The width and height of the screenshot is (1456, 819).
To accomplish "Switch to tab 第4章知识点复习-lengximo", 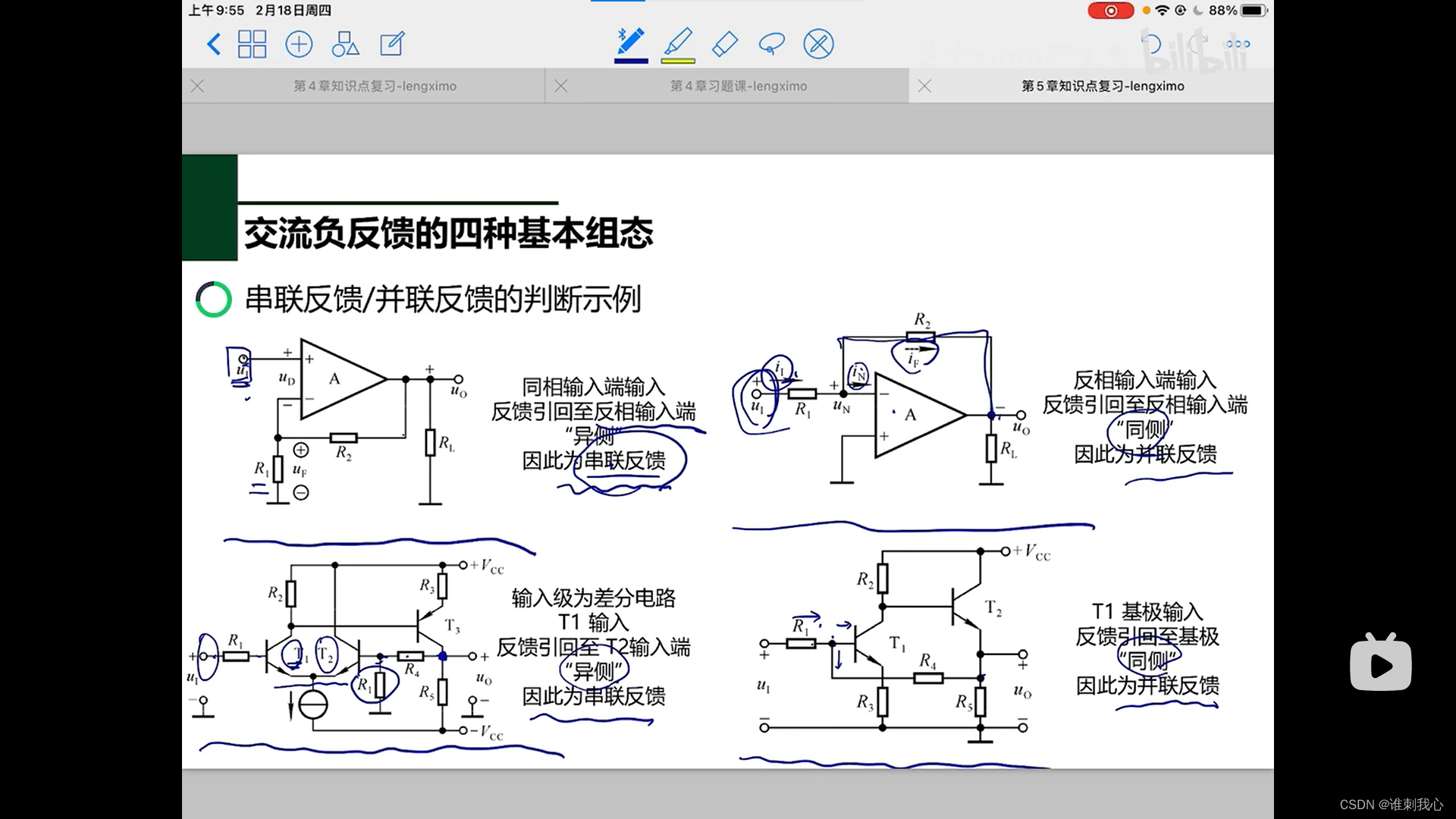I will 375,86.
